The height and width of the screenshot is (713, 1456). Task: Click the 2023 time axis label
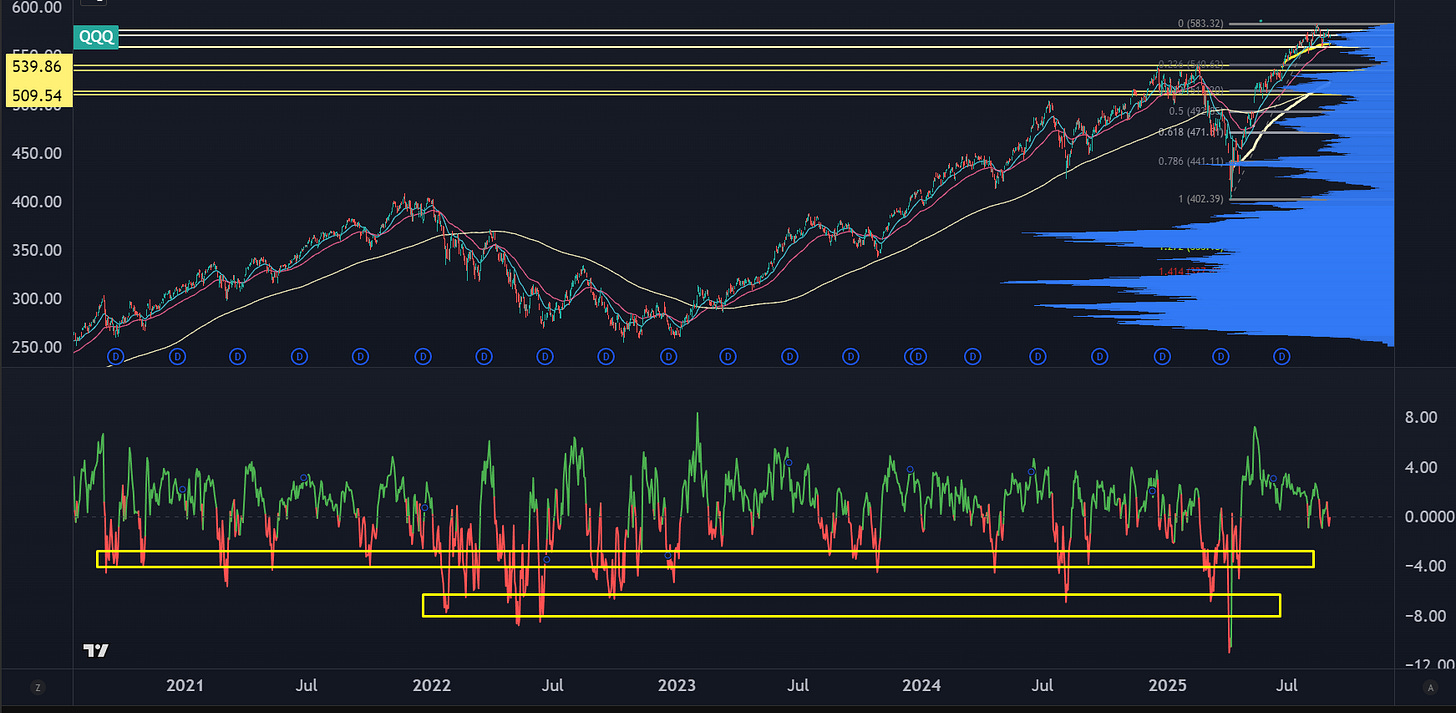[676, 686]
